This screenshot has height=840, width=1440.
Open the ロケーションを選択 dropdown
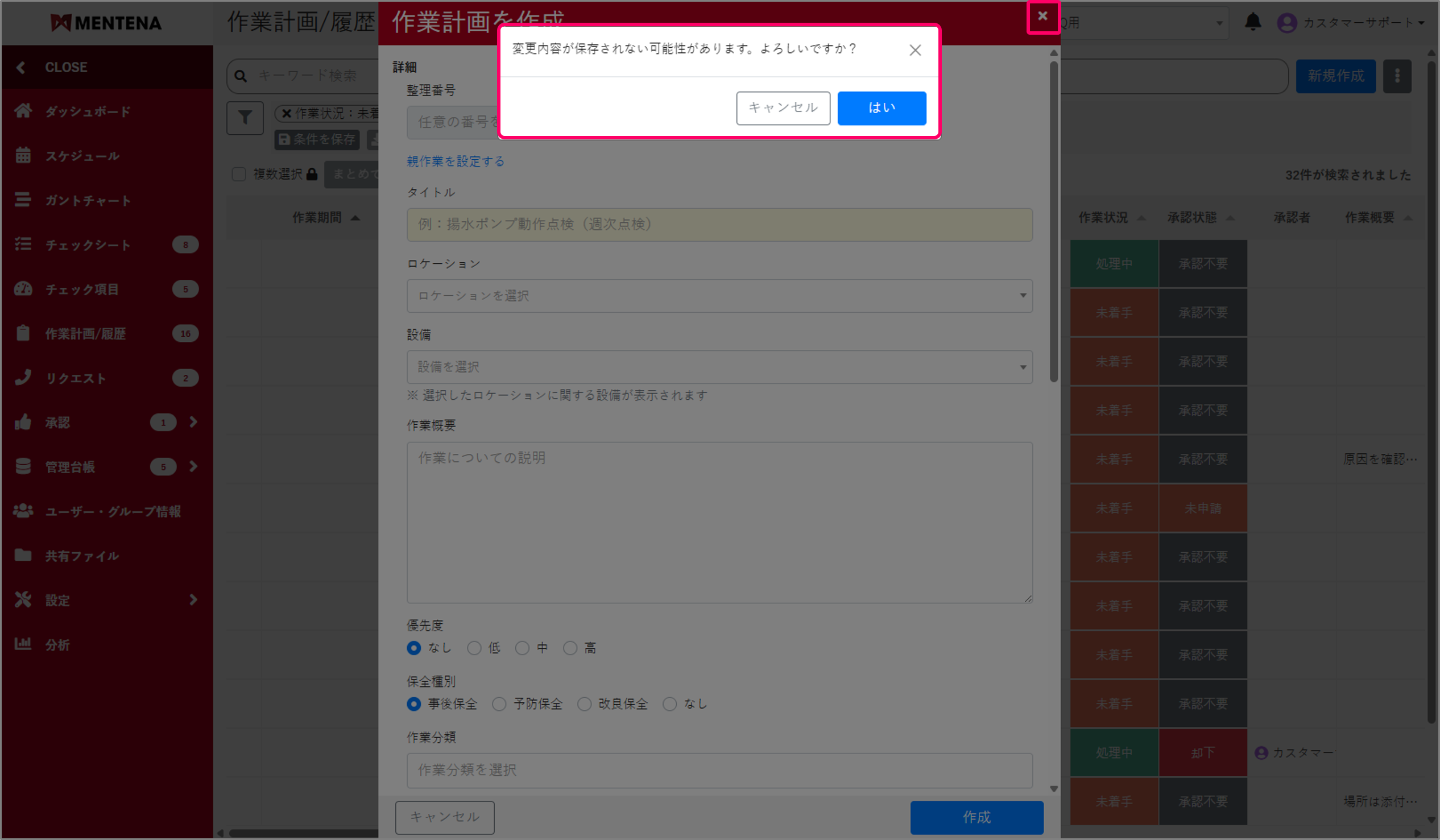point(719,296)
